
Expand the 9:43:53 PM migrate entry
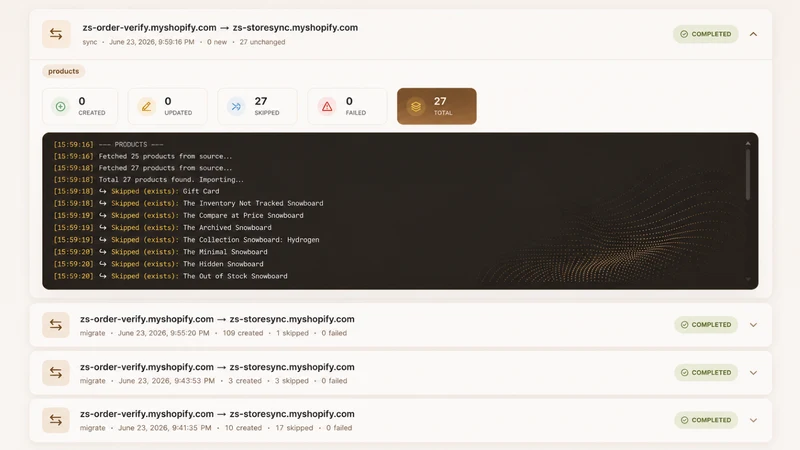753,372
